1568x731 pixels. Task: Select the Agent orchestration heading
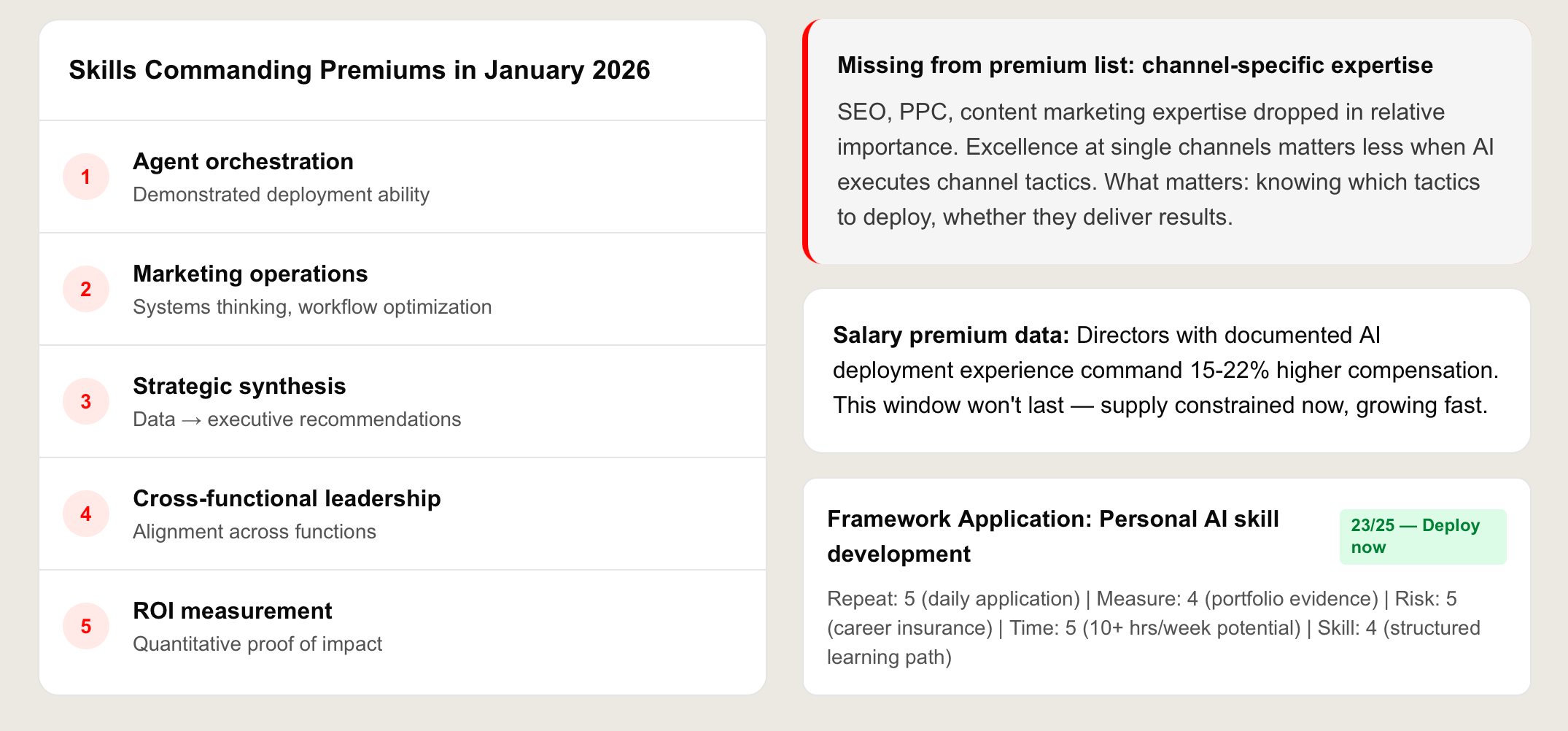243,161
